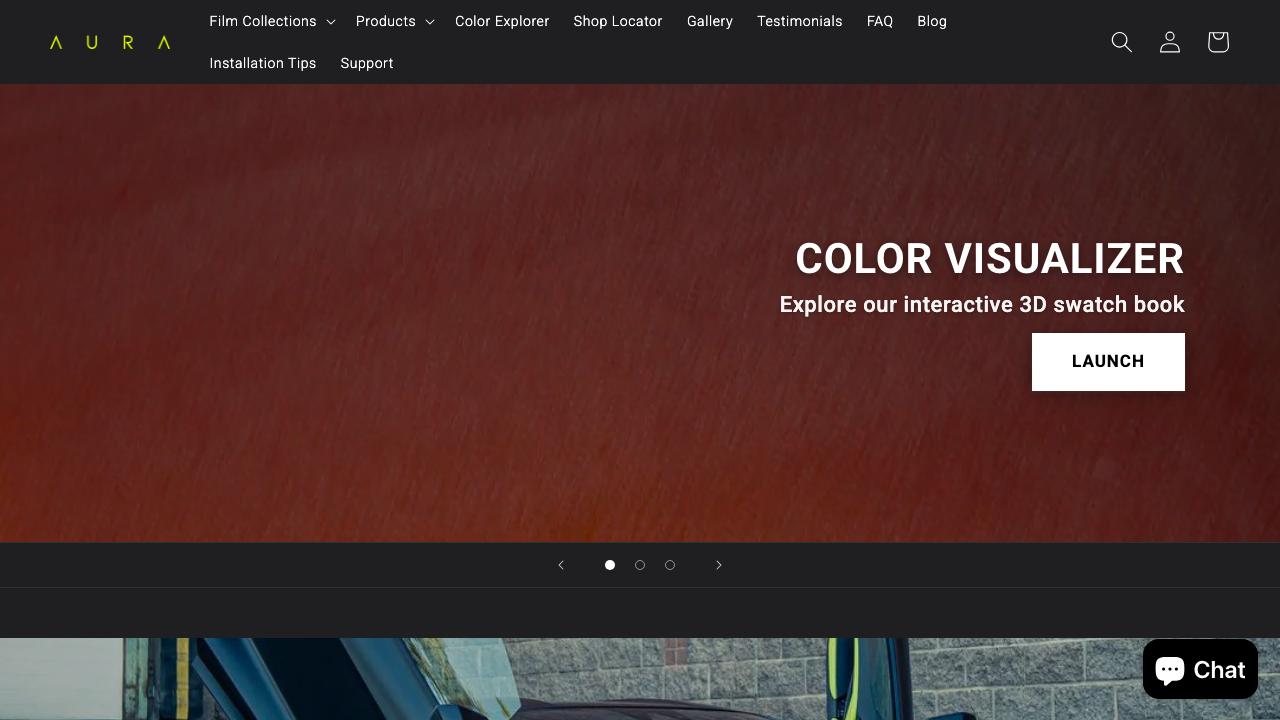Open the Gallery page
The width and height of the screenshot is (1280, 720).
(710, 21)
